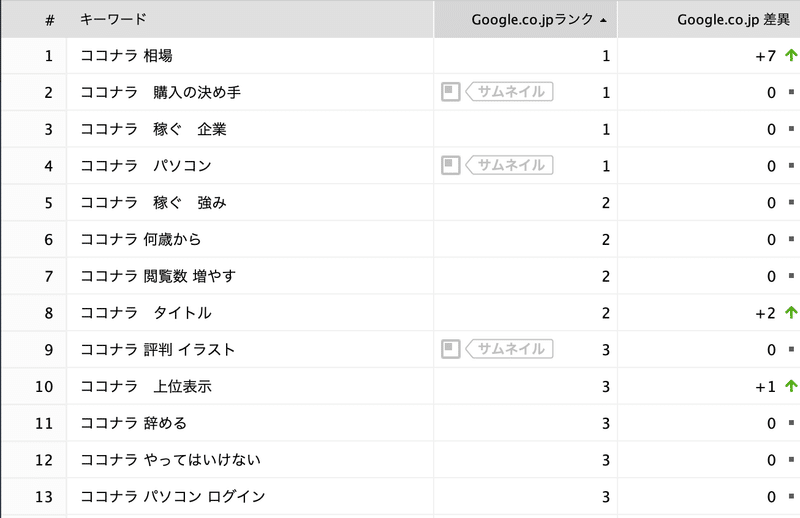Click green up arrow for ココナラ 相場
800x518 pixels.
pos(791,55)
